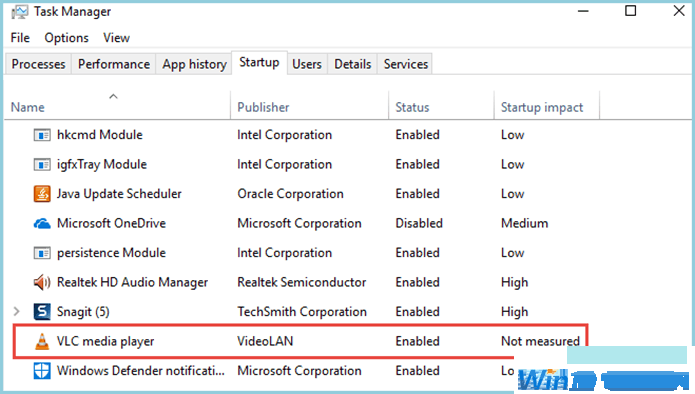Click the Medium startup impact value
Image resolution: width=695 pixels, height=394 pixels.
tap(524, 223)
